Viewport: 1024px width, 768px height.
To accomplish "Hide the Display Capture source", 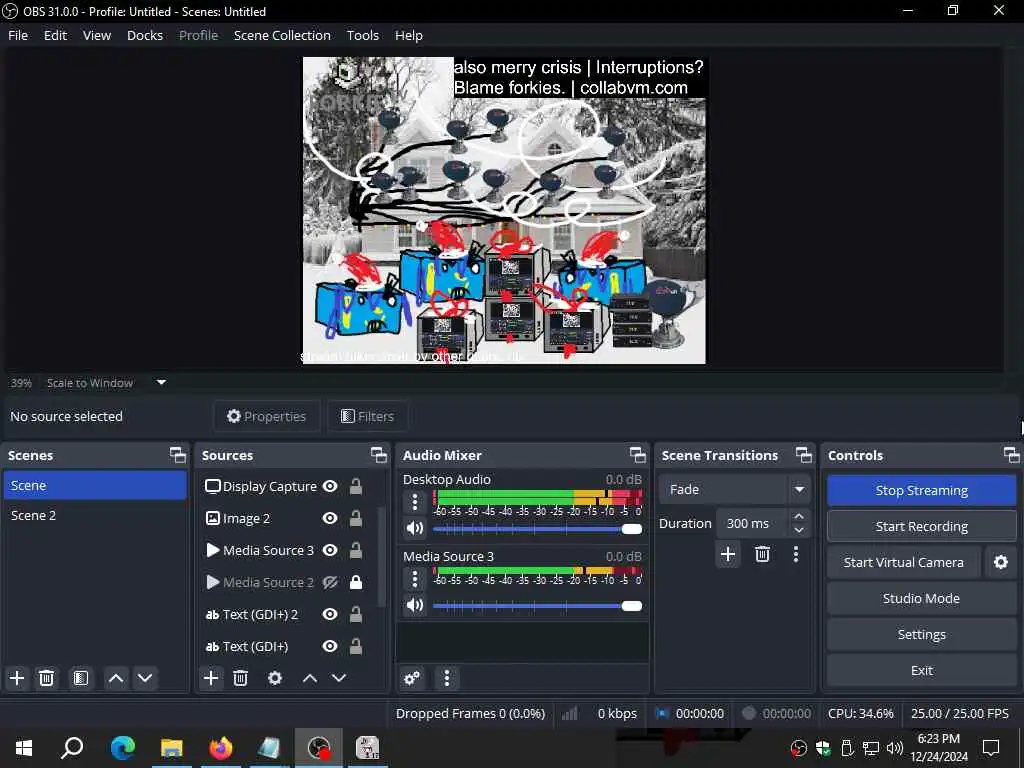I will coord(330,487).
